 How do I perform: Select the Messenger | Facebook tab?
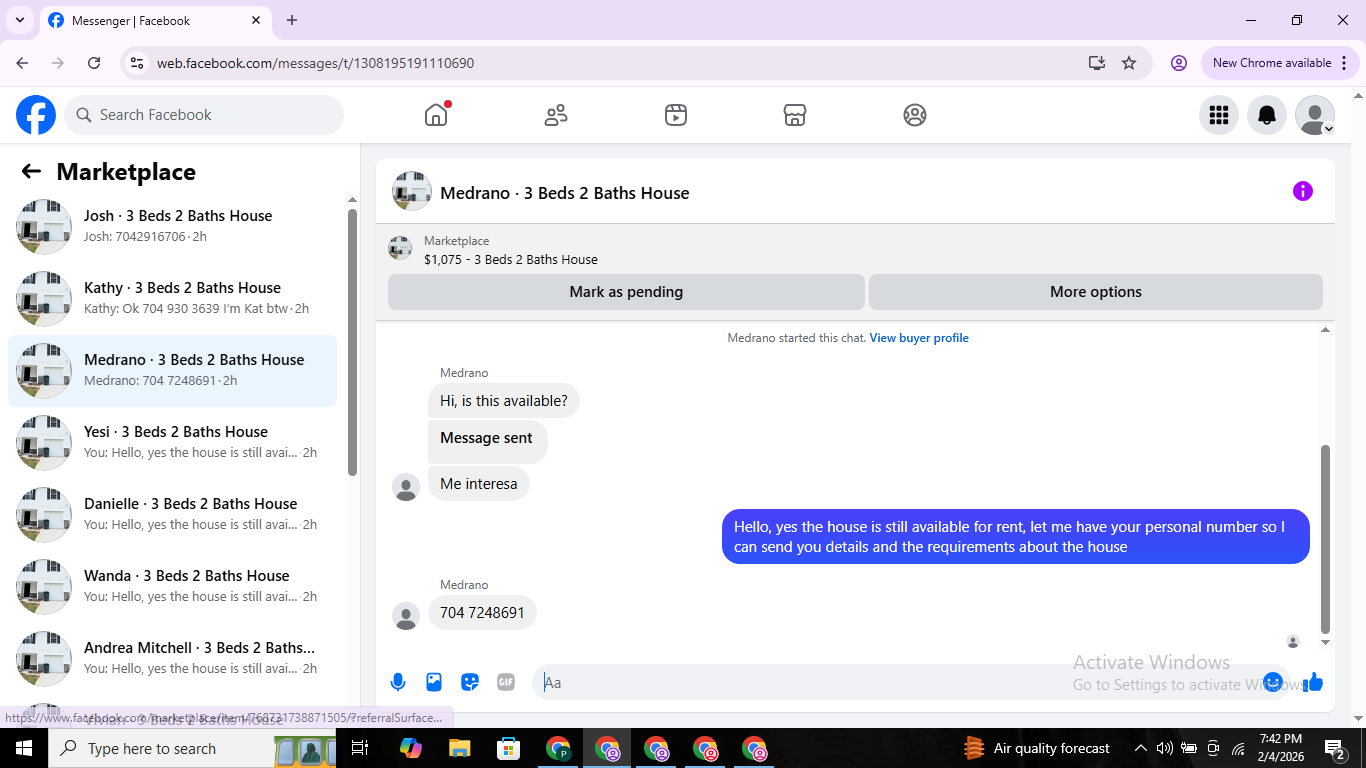(155, 21)
